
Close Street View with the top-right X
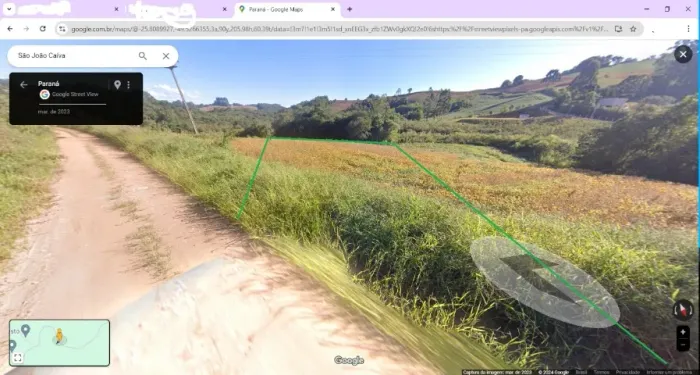(683, 54)
